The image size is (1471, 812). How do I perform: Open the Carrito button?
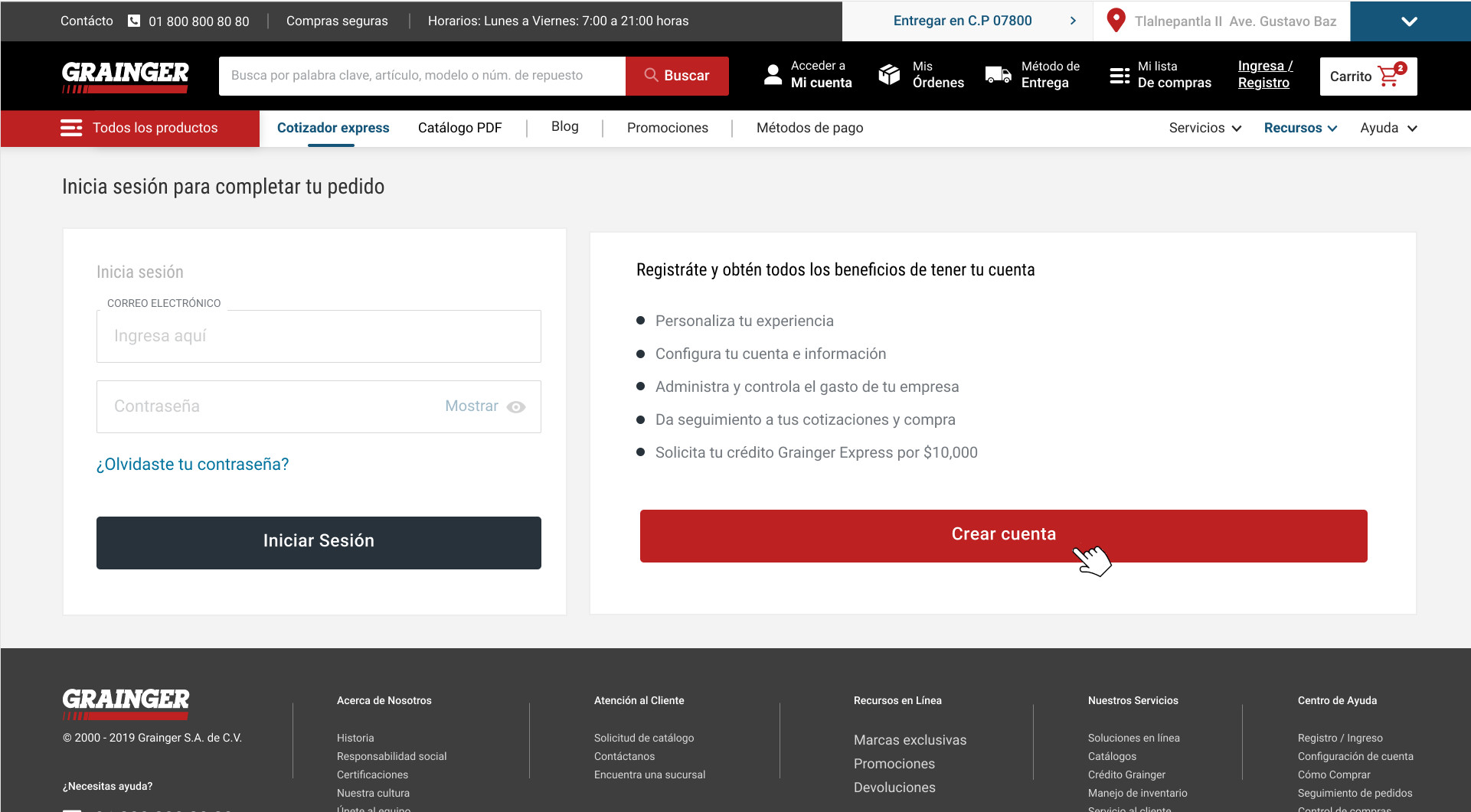pyautogui.click(x=1368, y=76)
